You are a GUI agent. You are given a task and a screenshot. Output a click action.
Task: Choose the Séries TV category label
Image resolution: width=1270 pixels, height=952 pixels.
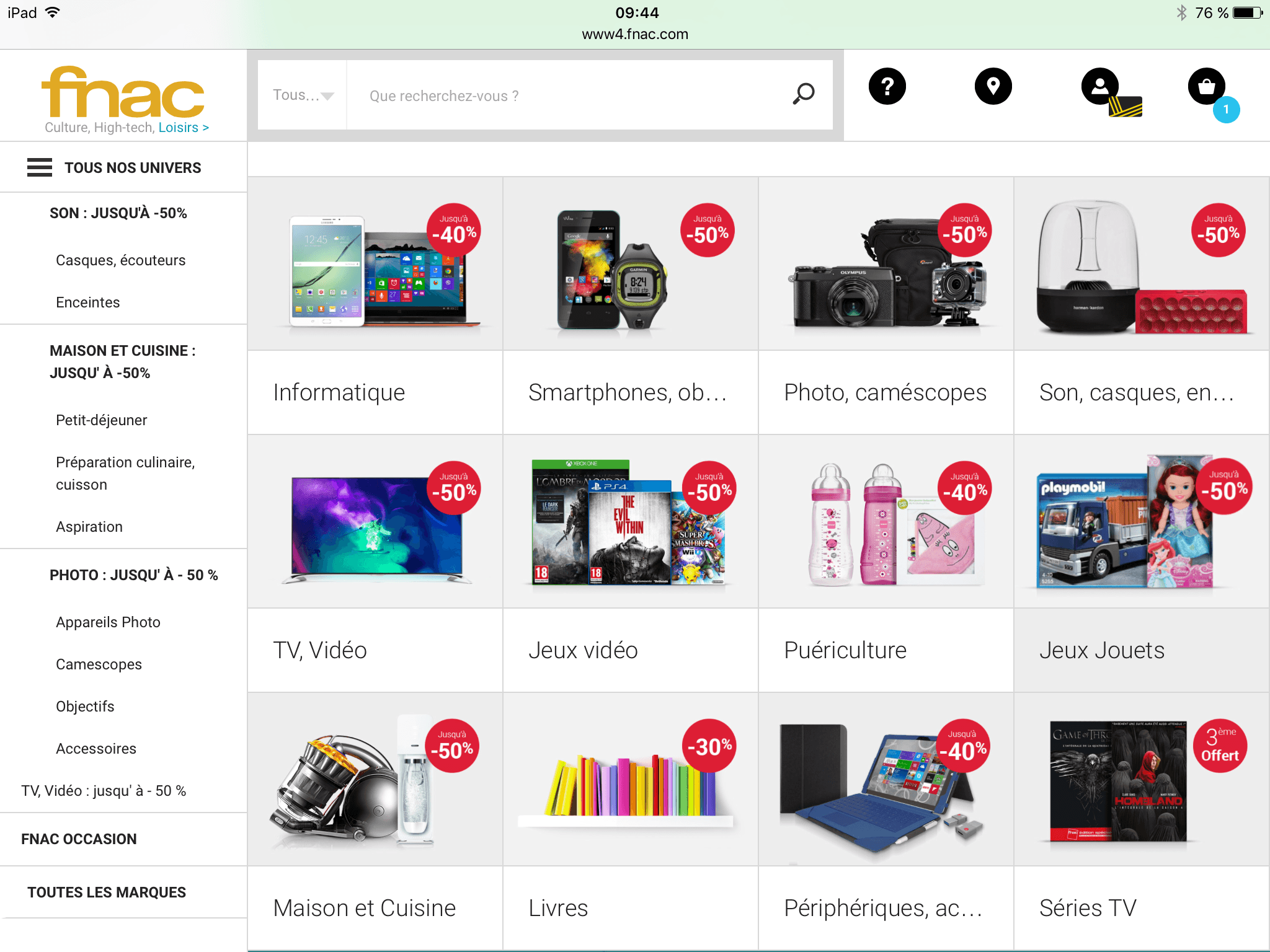1088,908
